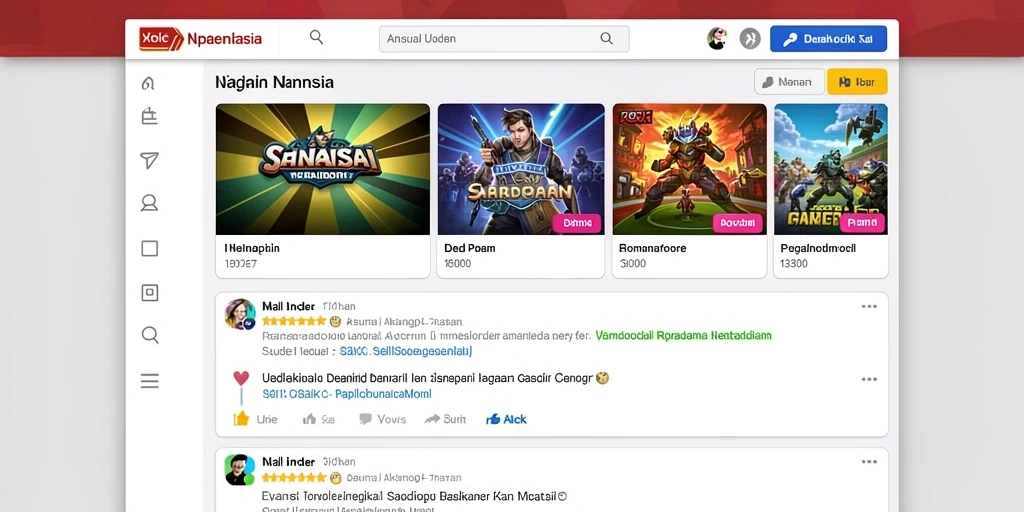The width and height of the screenshot is (1024, 512).
Task: Open the options menu on second Mall Inder post
Action: [869, 462]
